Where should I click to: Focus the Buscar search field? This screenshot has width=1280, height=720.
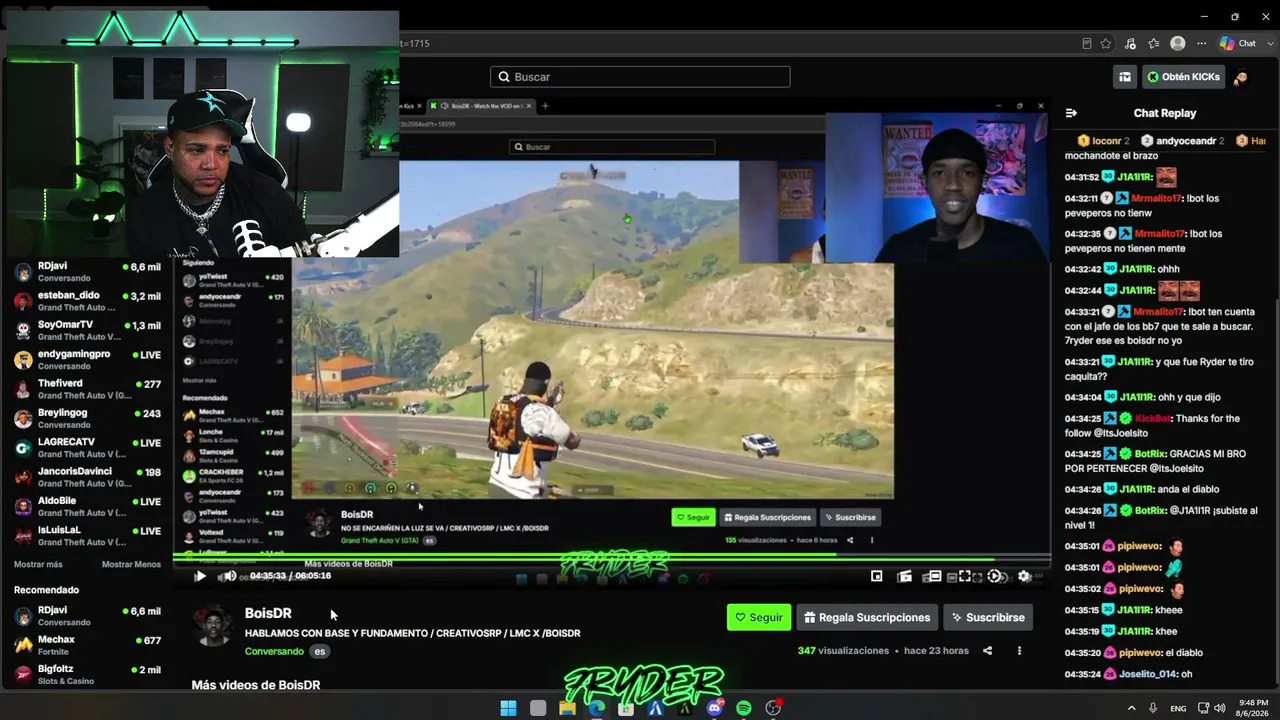coord(640,77)
